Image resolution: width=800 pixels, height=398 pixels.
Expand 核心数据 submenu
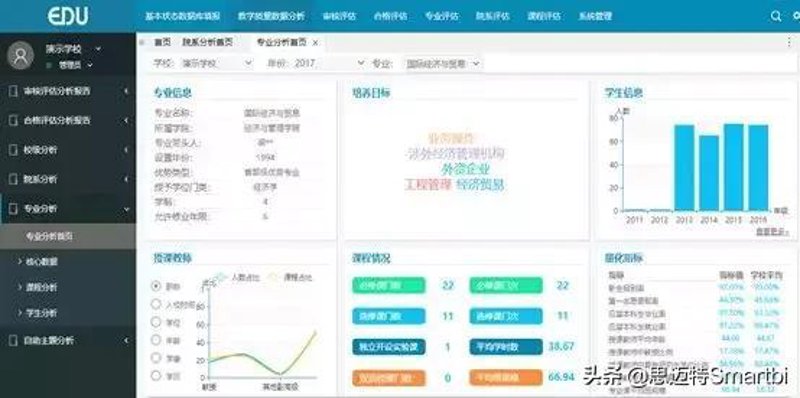(19, 261)
